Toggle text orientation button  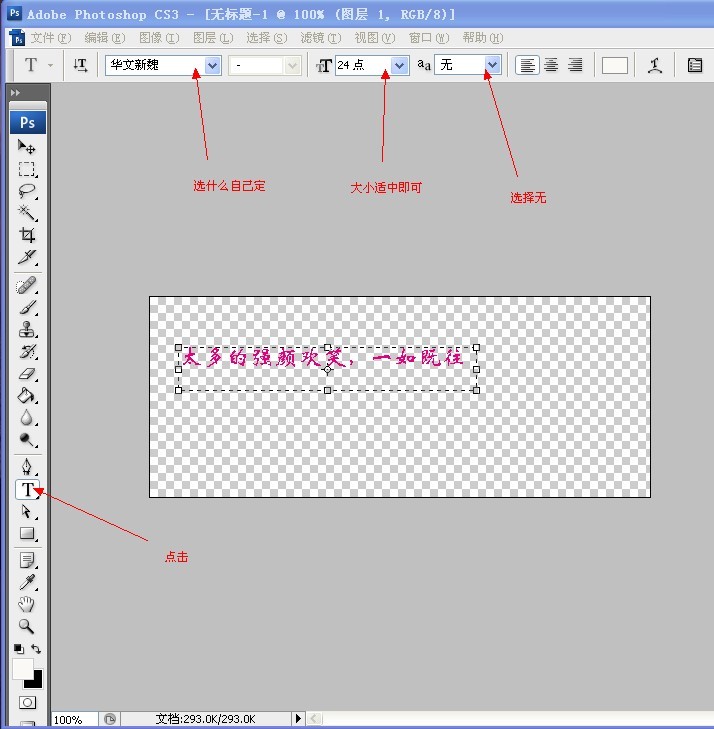pyautogui.click(x=80, y=65)
